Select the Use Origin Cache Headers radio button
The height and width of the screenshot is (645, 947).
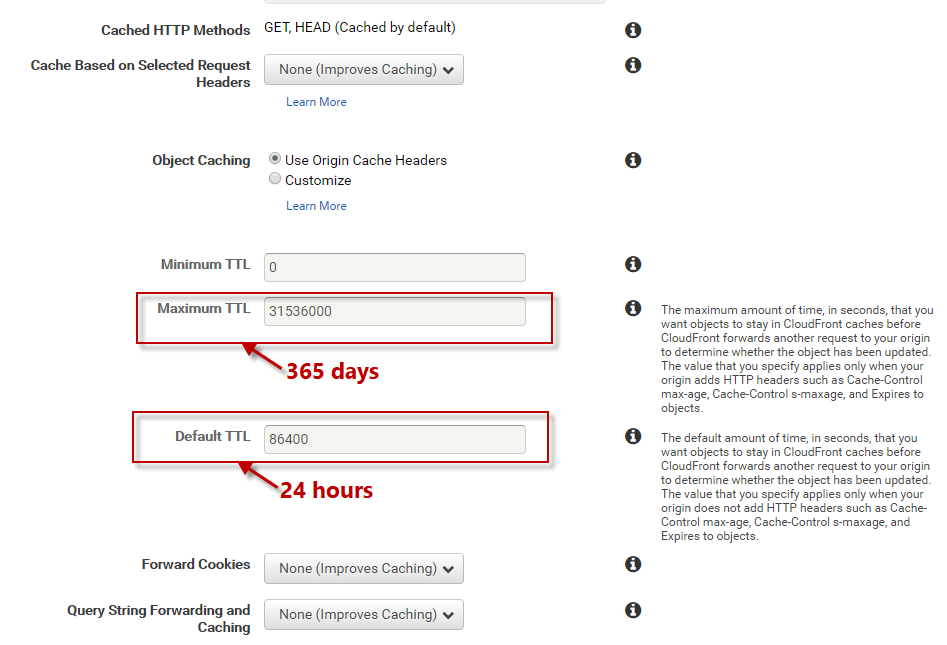pyautogui.click(x=275, y=159)
